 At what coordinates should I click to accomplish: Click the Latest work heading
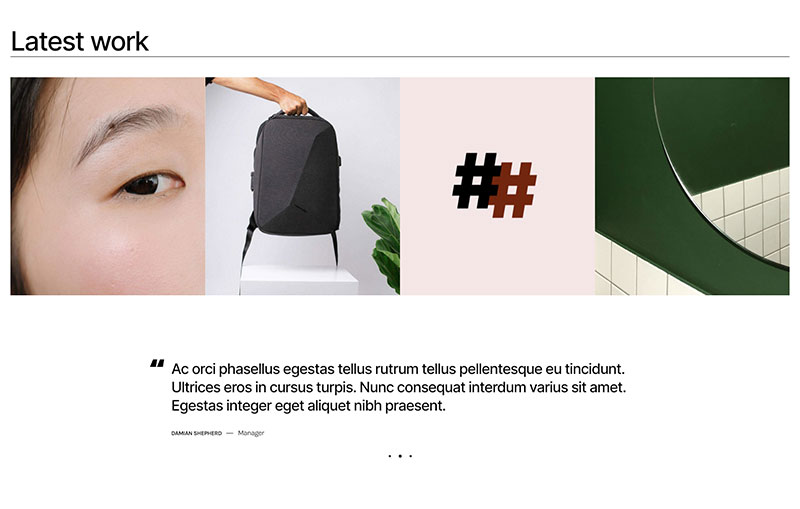(x=80, y=41)
